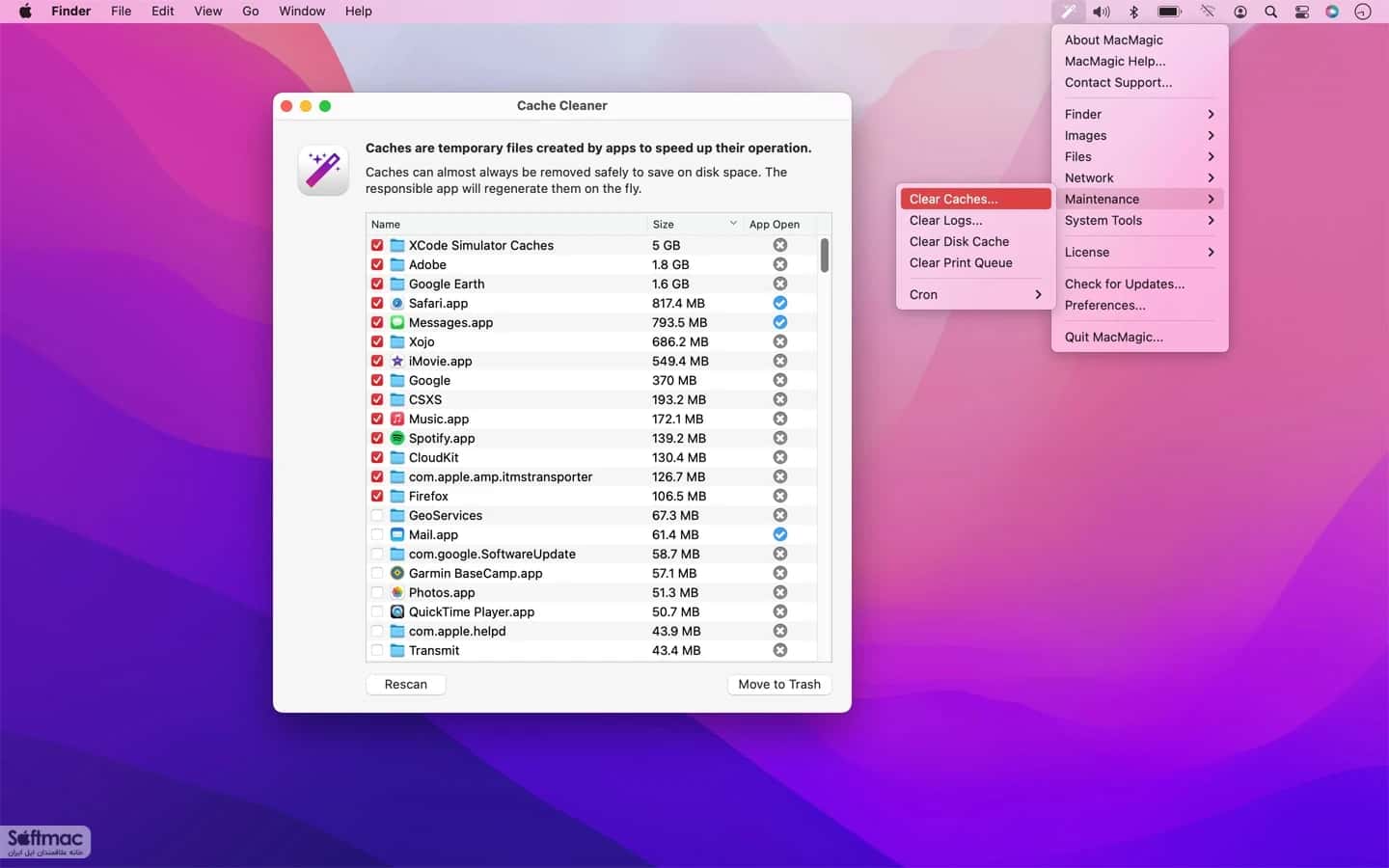
Task: Open Control Center icon in menu bar
Action: click(x=1301, y=12)
